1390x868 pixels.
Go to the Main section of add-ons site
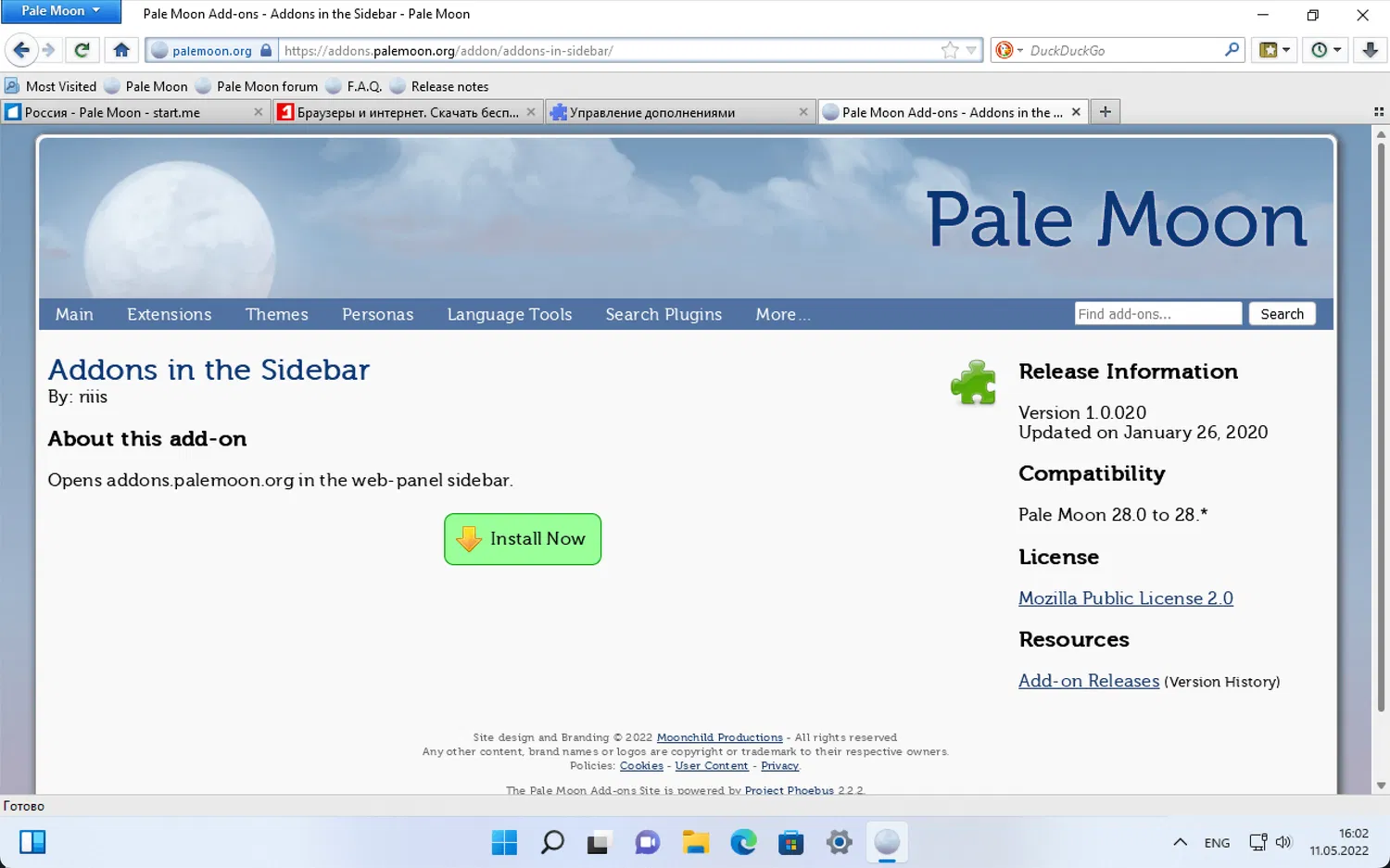(x=74, y=314)
